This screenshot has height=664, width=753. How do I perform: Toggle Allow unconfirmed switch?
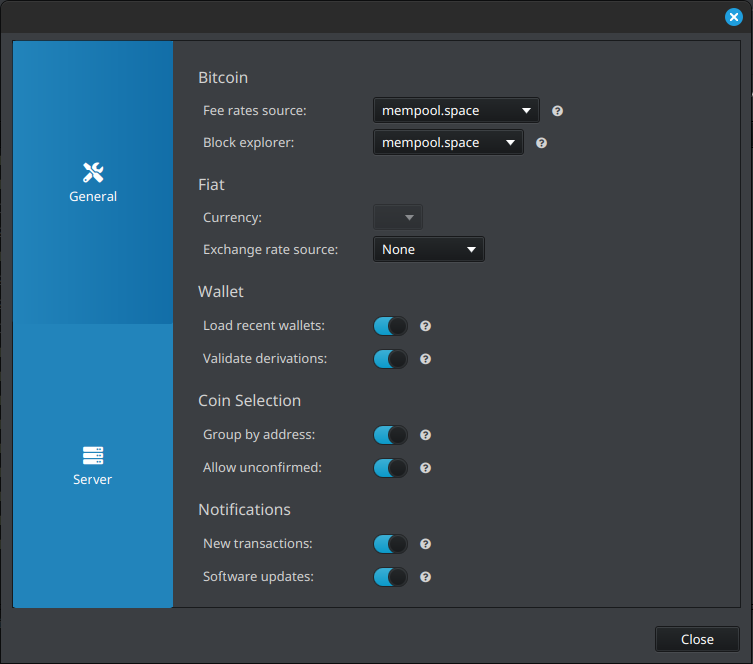(390, 468)
